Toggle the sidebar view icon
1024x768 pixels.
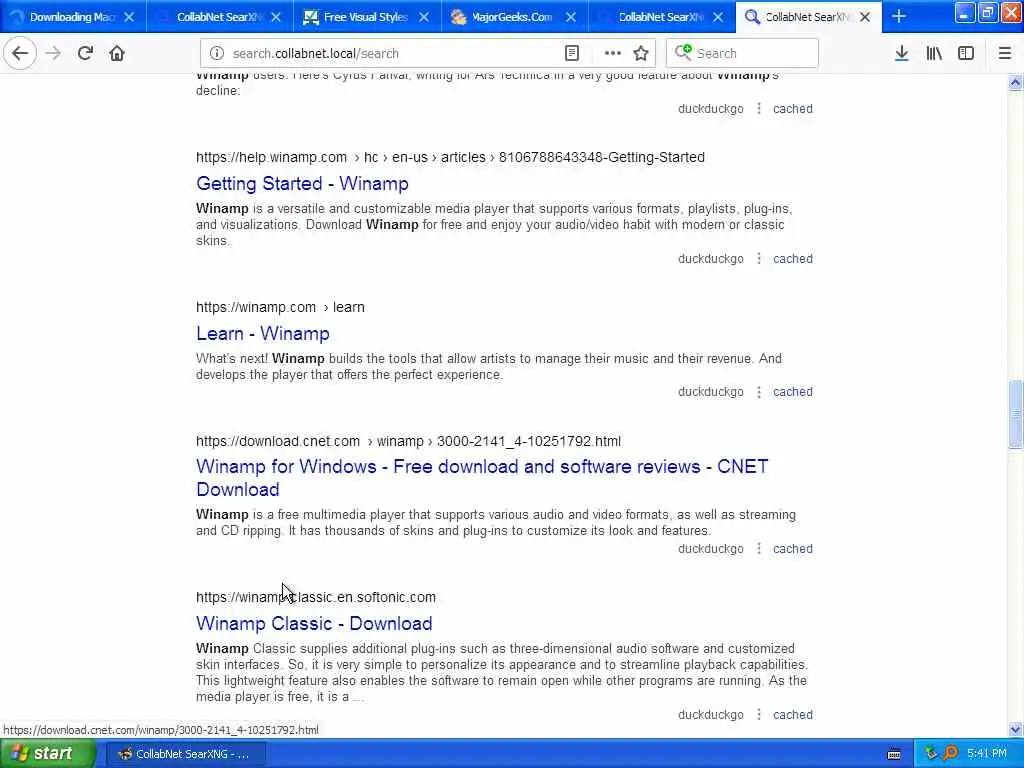(966, 53)
